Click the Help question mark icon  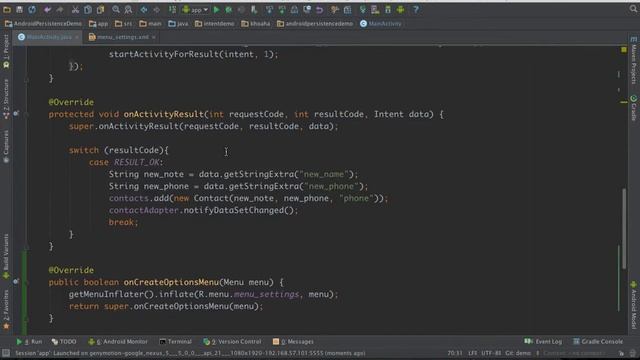pos(416,9)
